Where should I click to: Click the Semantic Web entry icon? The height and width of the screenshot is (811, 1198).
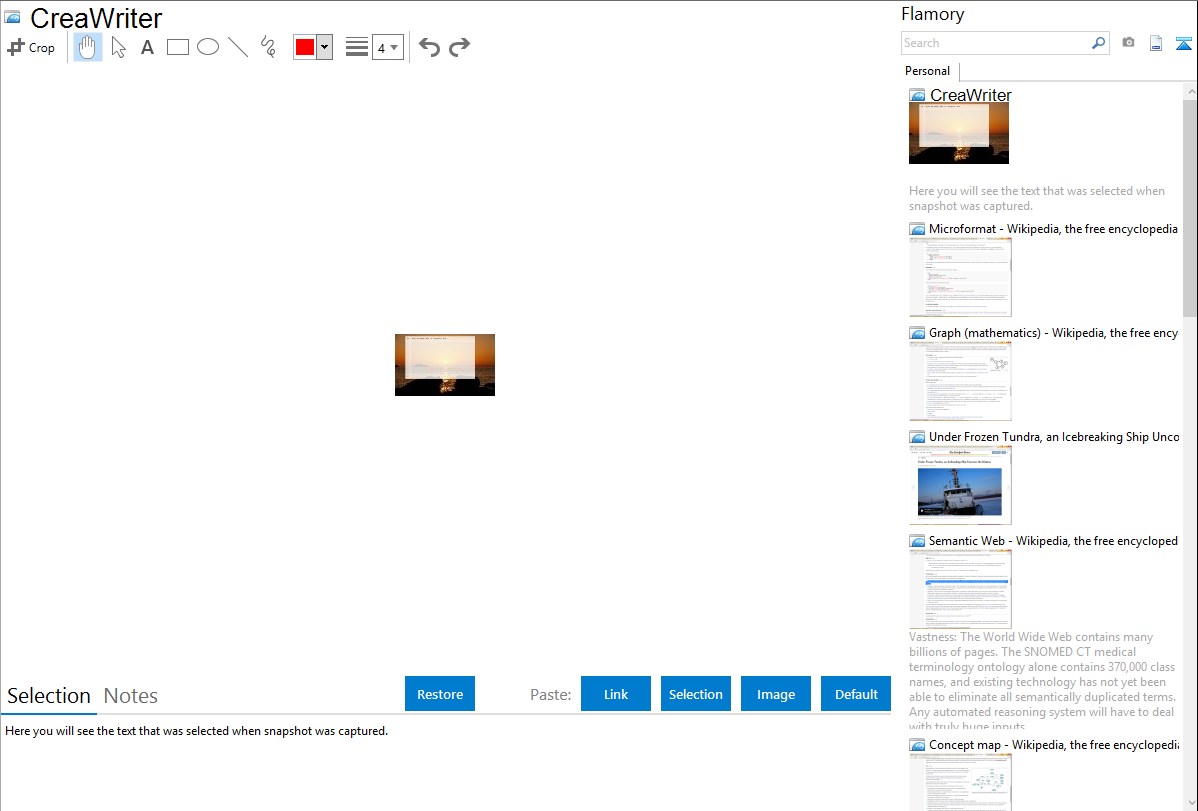click(917, 541)
